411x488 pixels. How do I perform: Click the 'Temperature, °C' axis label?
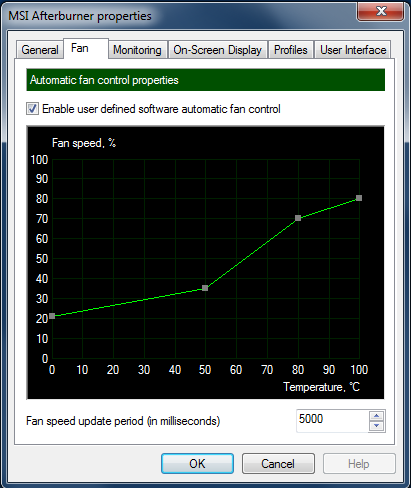(322, 387)
